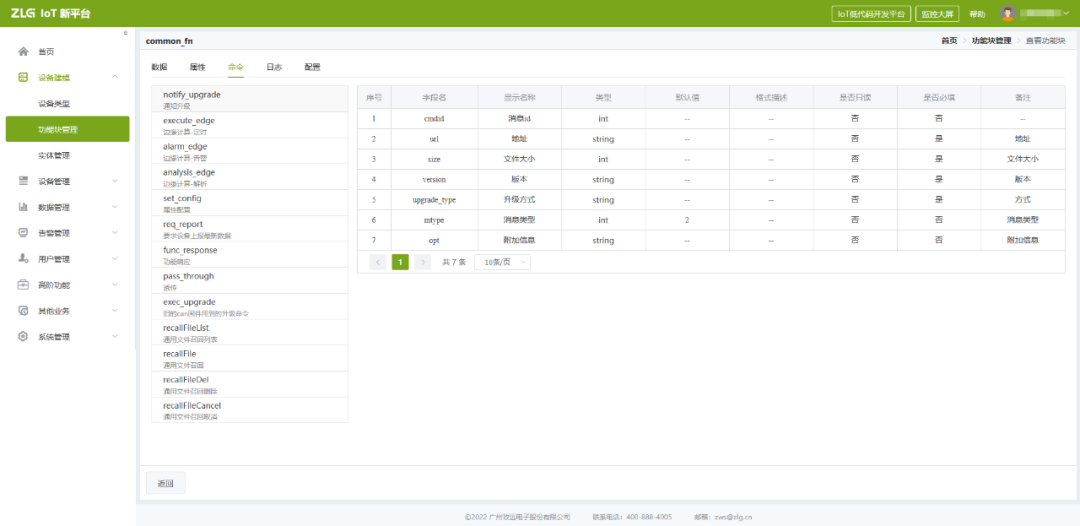Click the 数据管理 bar-chart icon
This screenshot has height=526, width=1080.
point(23,207)
